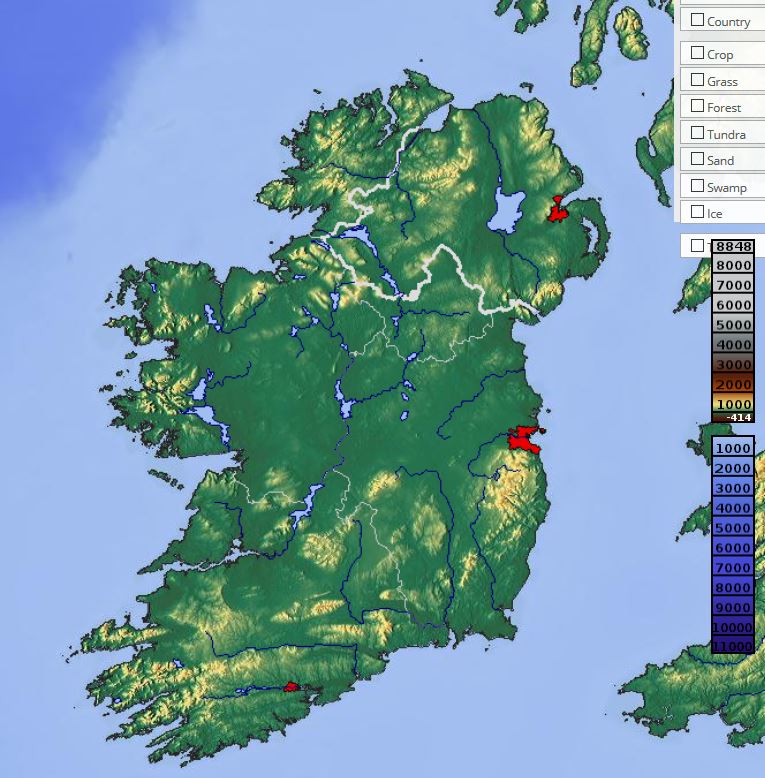
Task: Select the 11000 deepest depth swatch
Action: pyautogui.click(x=733, y=647)
